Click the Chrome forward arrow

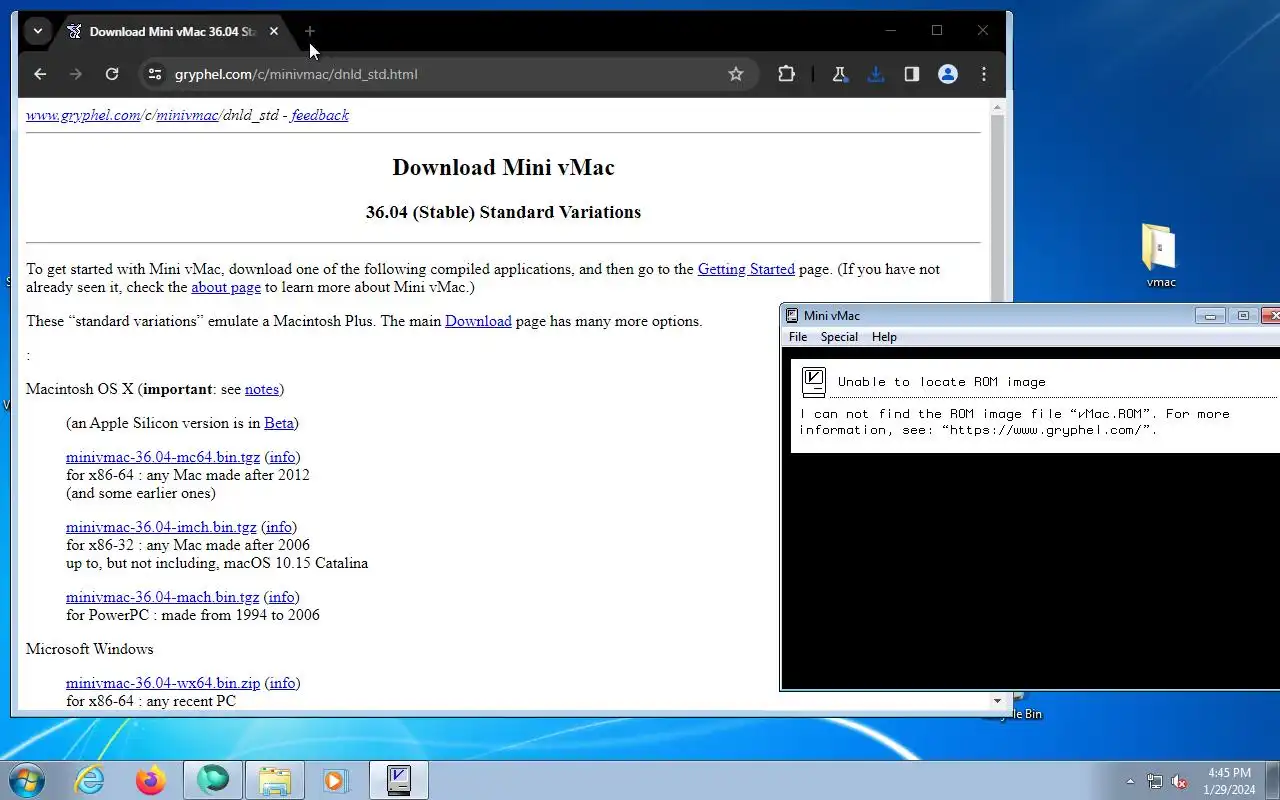tap(76, 74)
